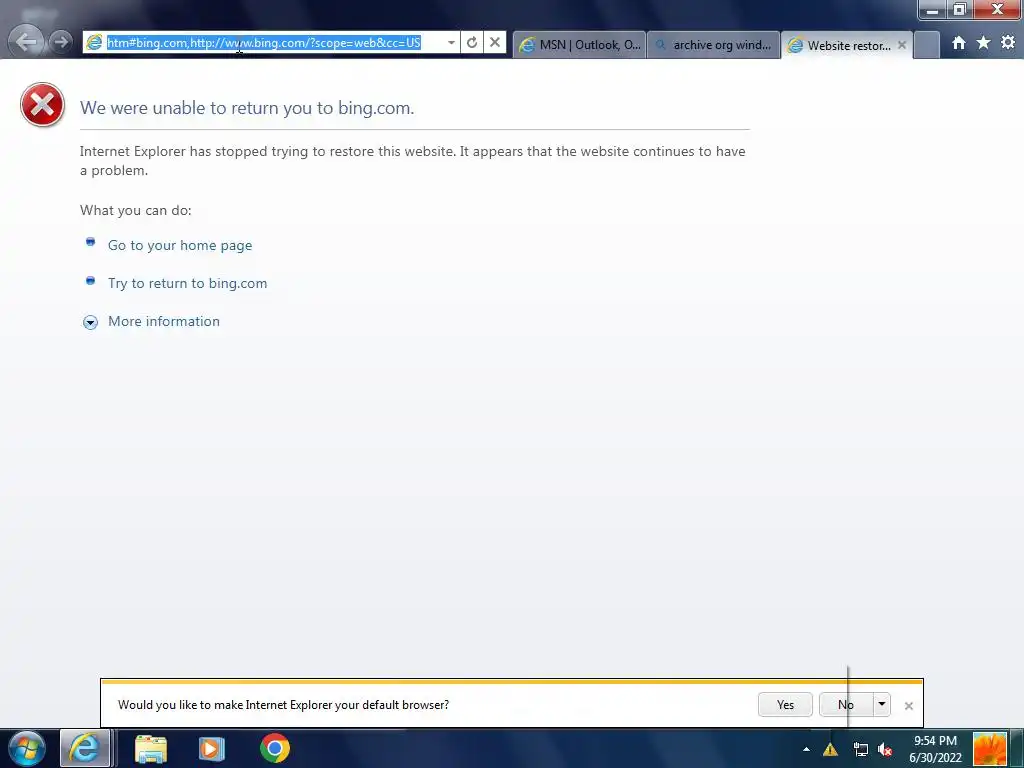Switch to the archive org wind... tab
Image resolution: width=1024 pixels, height=768 pixels.
[x=713, y=45]
